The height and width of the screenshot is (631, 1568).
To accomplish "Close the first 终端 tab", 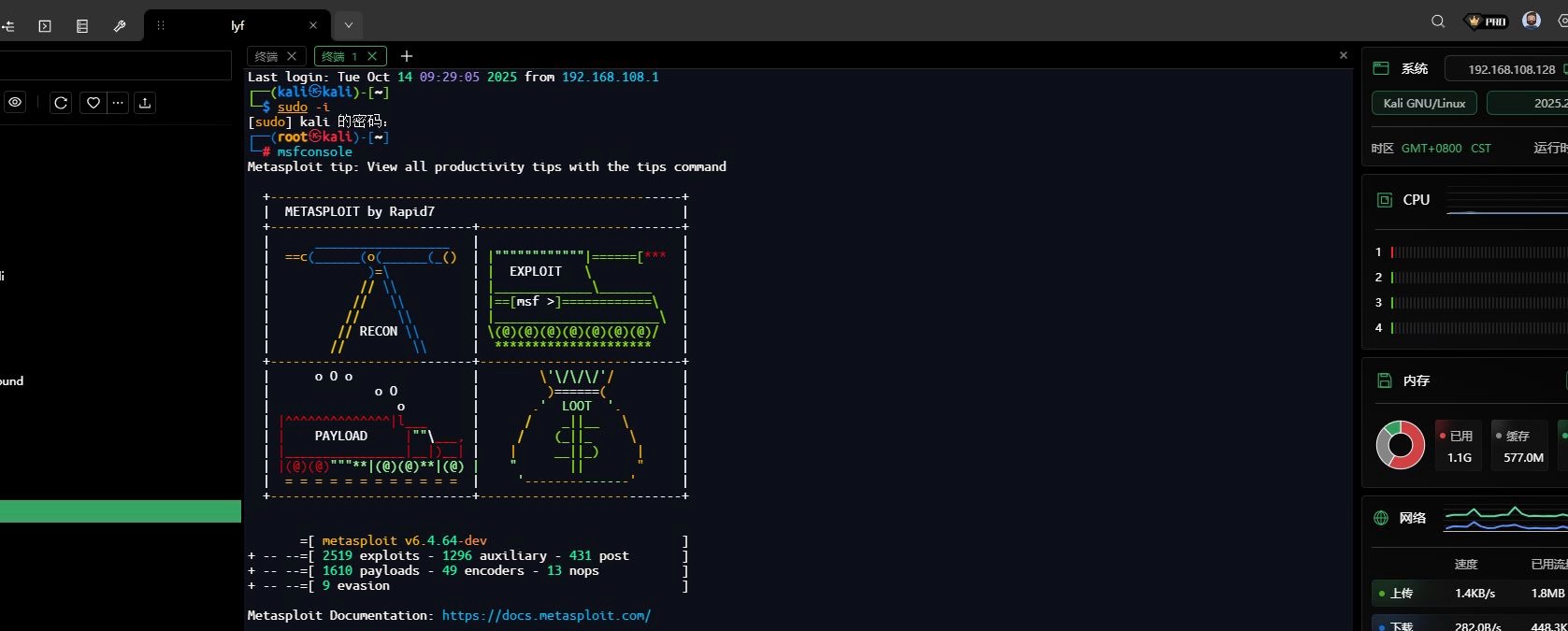I will (x=292, y=56).
